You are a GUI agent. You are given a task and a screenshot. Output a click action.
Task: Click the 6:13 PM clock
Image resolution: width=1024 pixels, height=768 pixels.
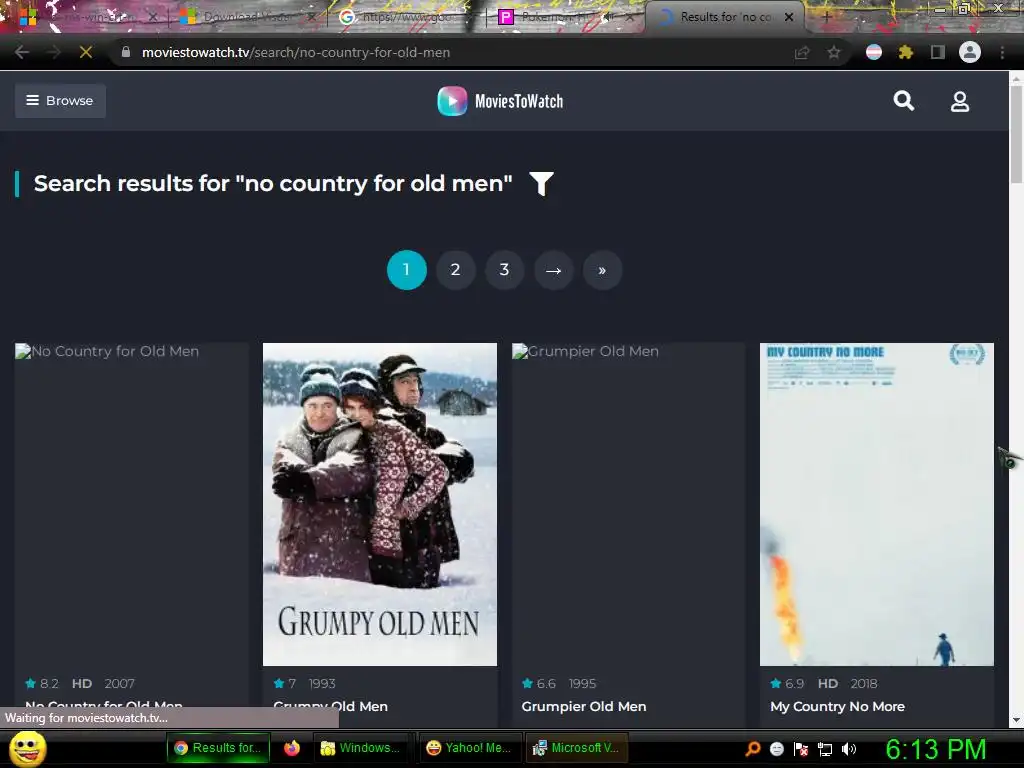935,749
